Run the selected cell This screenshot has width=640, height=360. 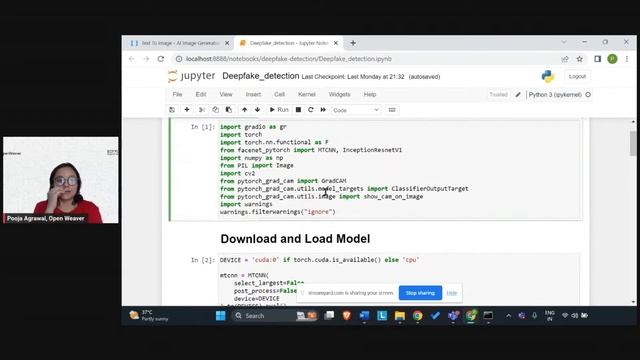tap(279, 110)
